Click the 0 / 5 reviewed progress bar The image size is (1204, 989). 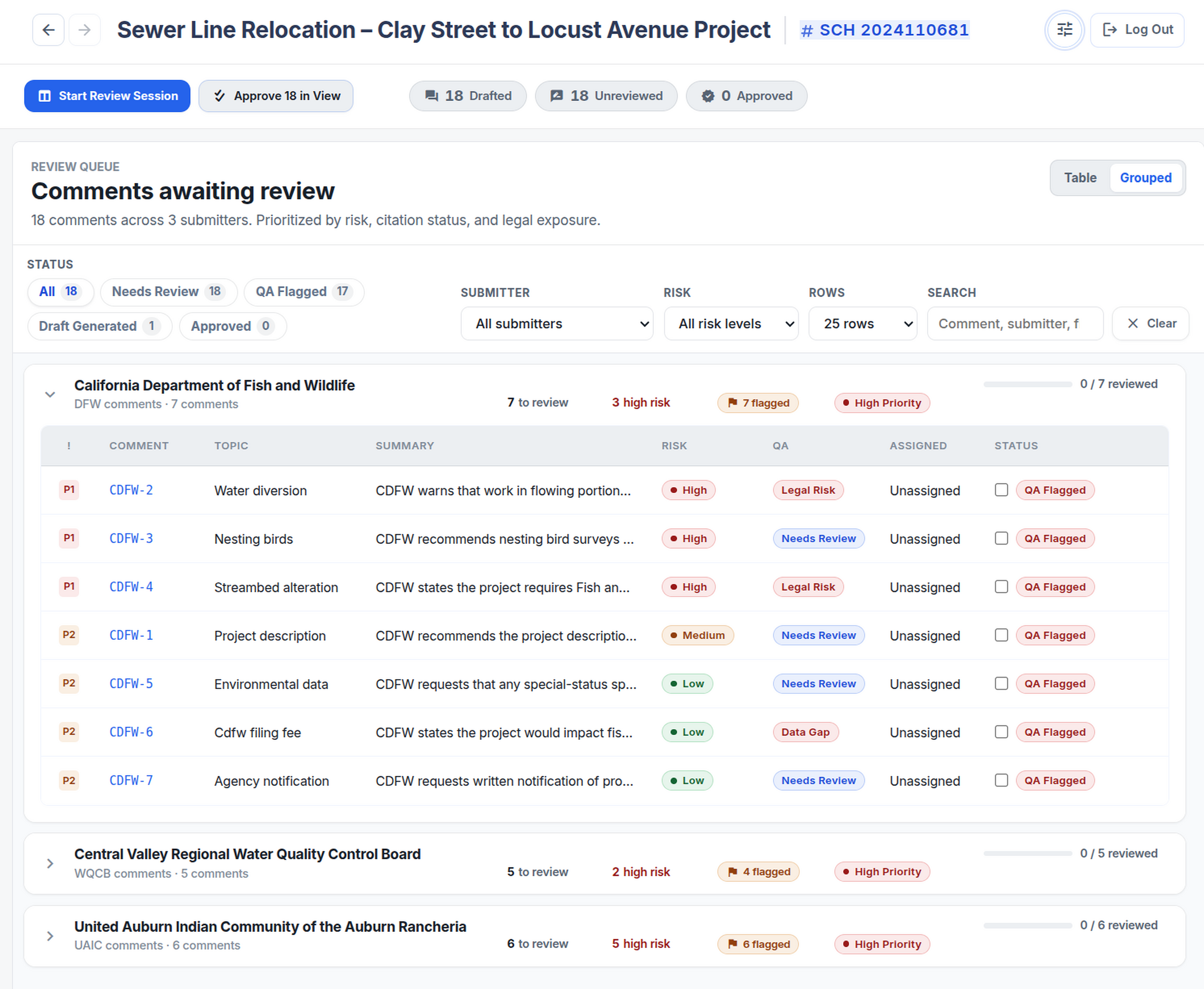click(1027, 853)
